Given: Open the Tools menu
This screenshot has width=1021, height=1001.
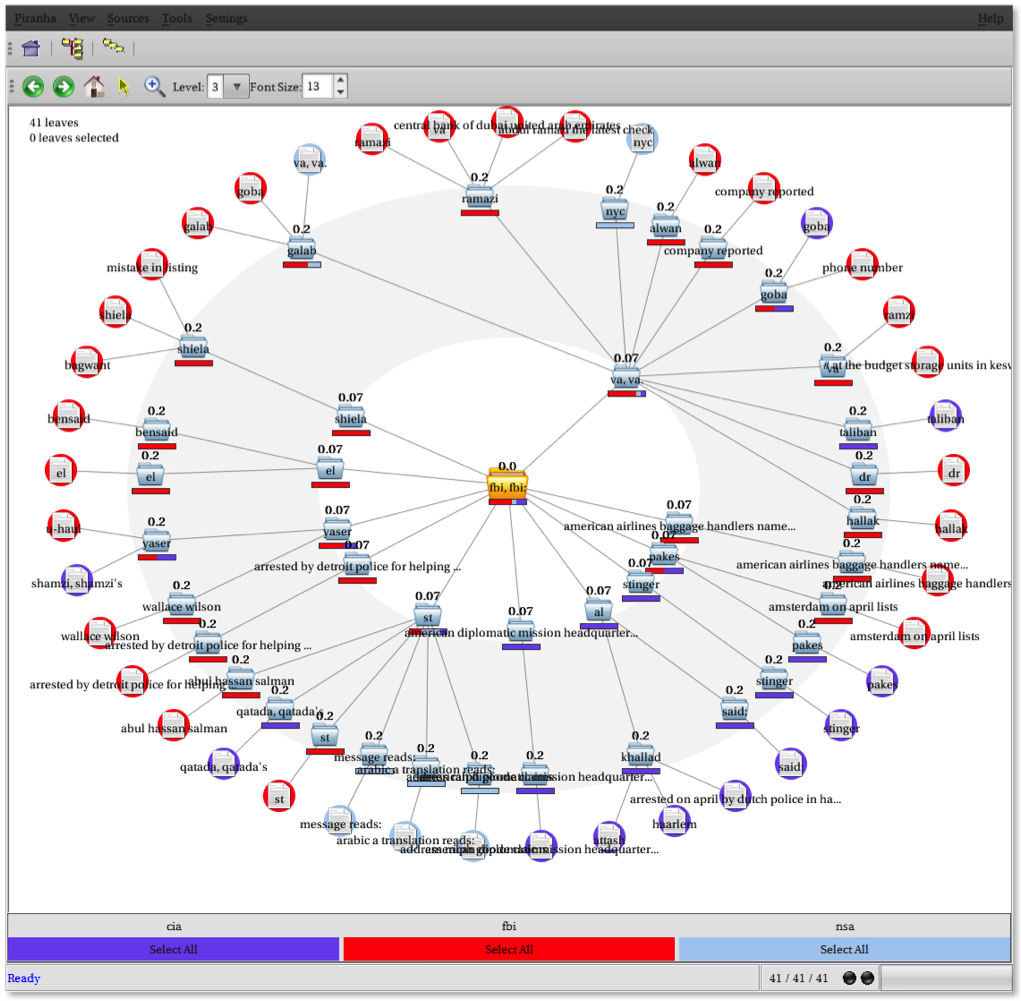Looking at the screenshot, I should tap(177, 18).
